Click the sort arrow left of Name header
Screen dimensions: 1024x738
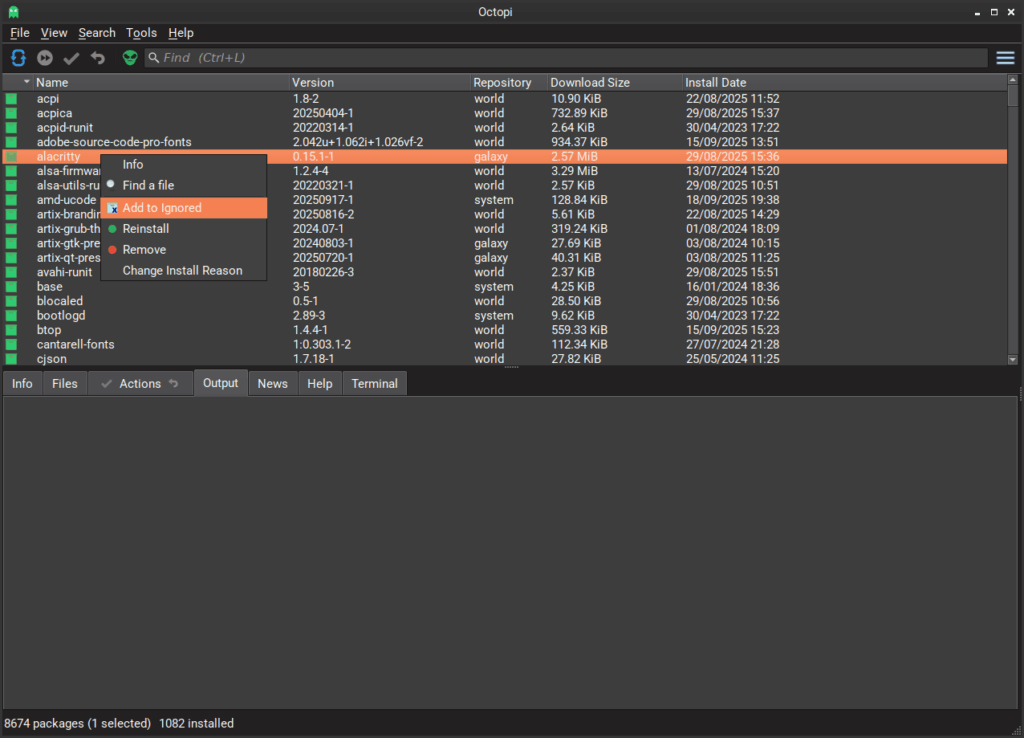27,82
